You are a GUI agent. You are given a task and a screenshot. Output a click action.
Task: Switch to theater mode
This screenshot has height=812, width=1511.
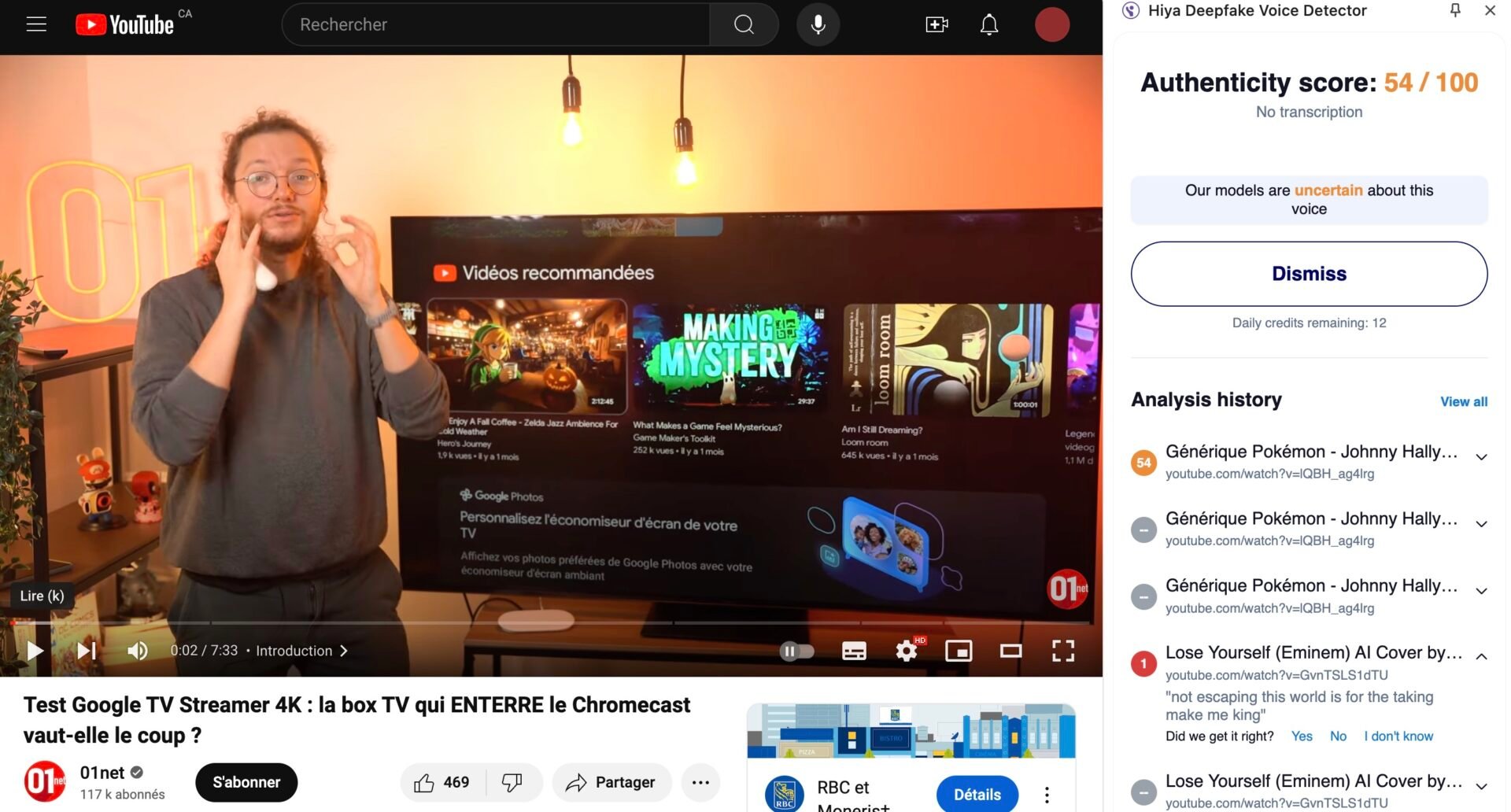tap(1010, 651)
